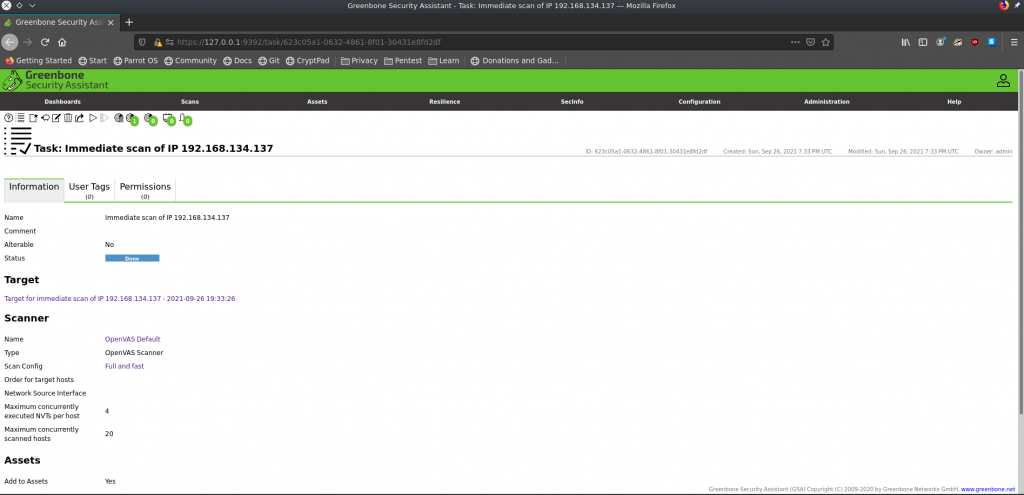1024x495 pixels.
Task: Open the page actions three-dot menu
Action: click(795, 42)
